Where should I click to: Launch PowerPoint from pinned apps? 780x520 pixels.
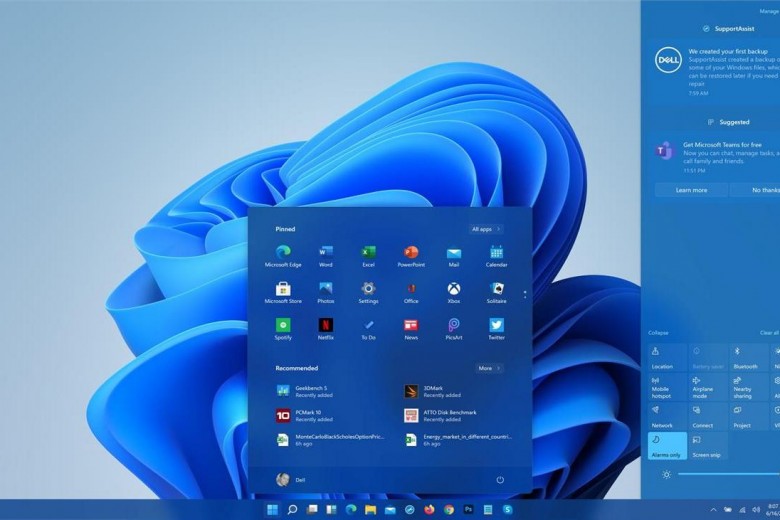[411, 256]
